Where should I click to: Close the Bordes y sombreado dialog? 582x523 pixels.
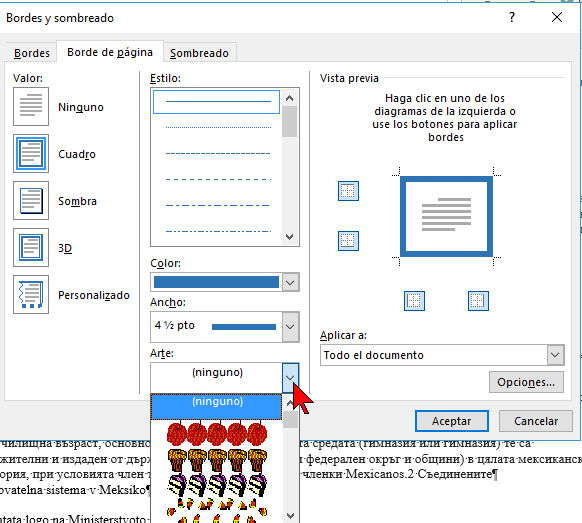pos(557,17)
